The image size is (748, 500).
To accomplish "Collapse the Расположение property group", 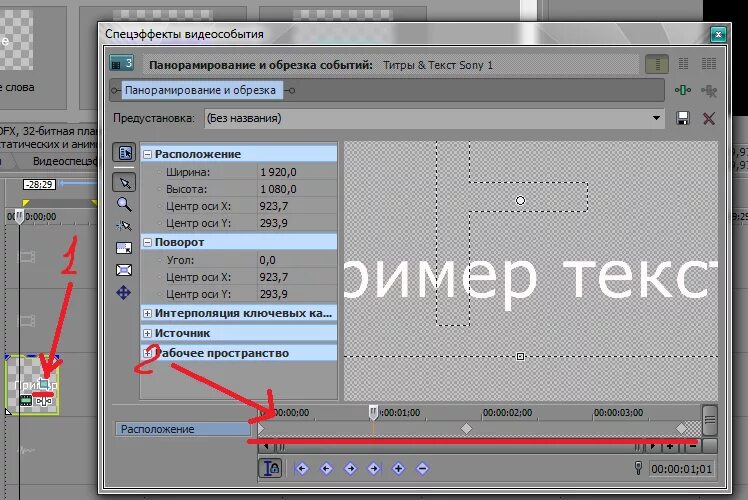I will point(148,154).
